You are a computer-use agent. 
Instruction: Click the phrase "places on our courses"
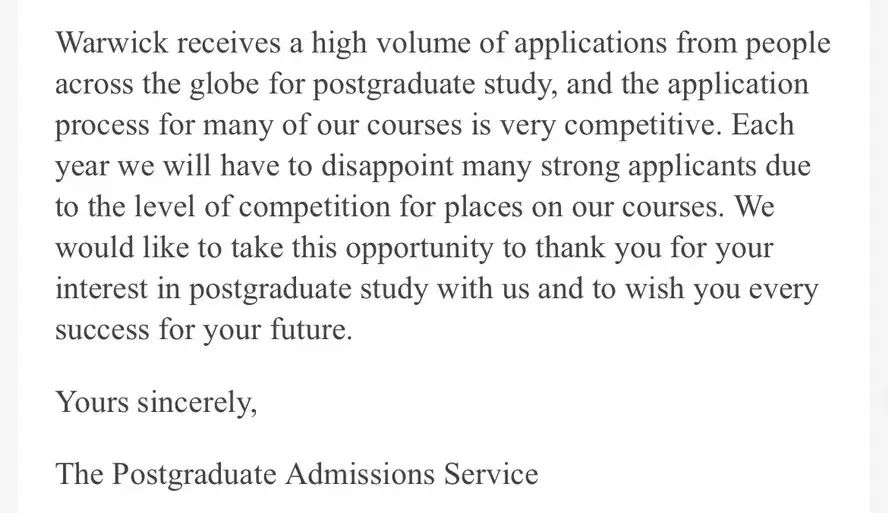[x=581, y=208]
